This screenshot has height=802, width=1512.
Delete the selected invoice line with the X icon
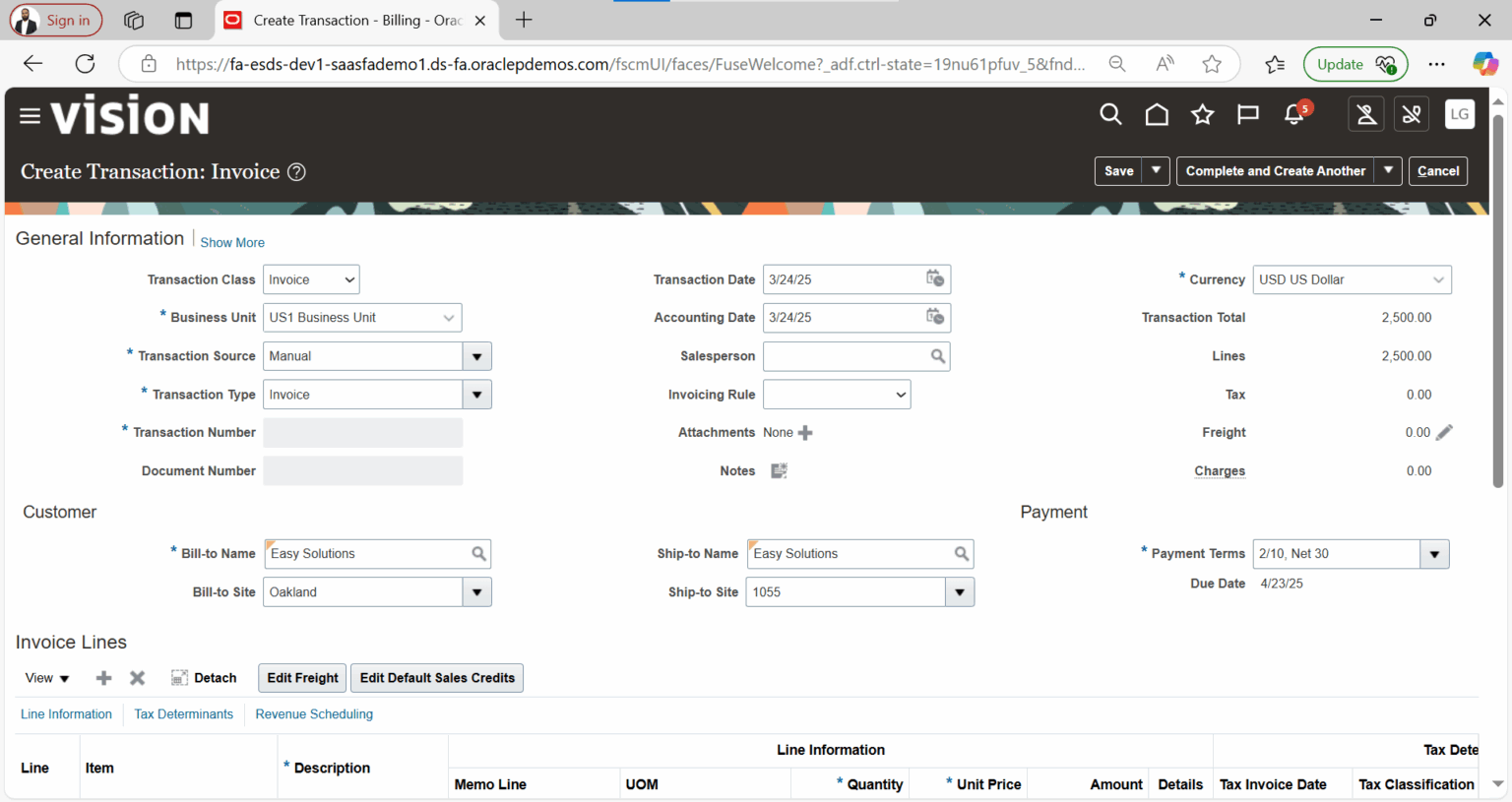[137, 677]
